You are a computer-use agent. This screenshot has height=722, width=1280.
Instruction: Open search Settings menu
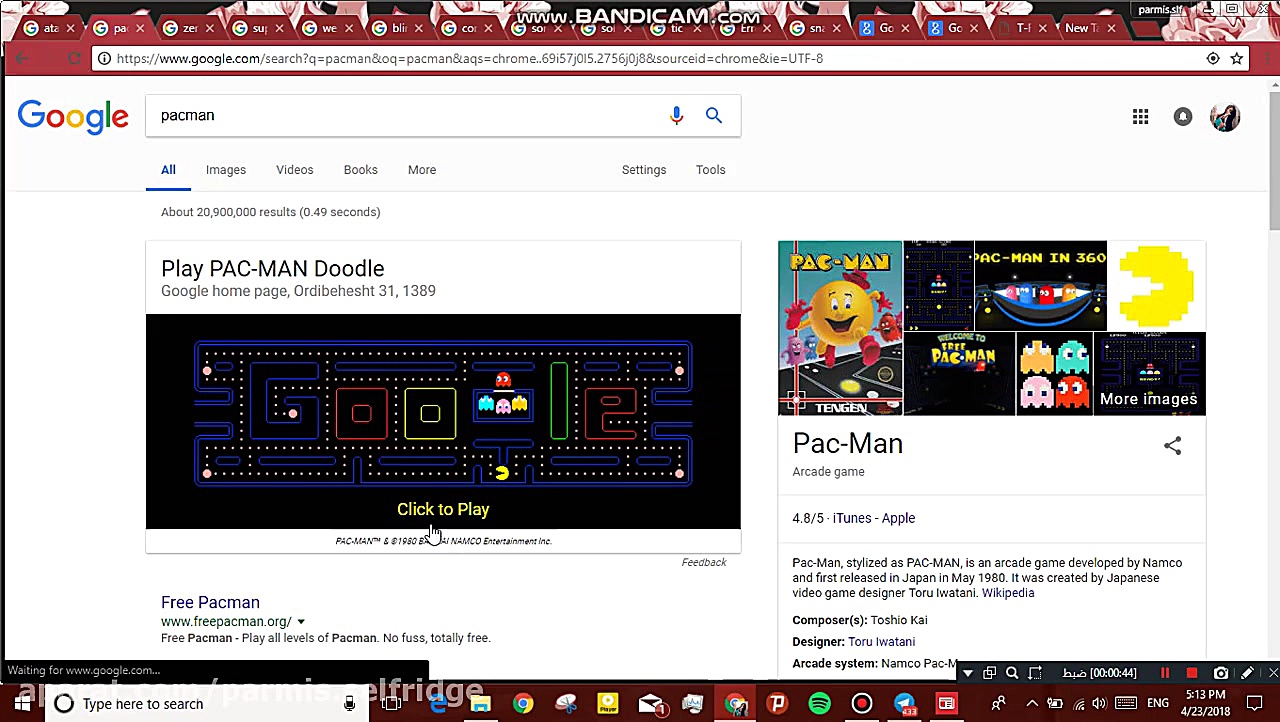[644, 170]
